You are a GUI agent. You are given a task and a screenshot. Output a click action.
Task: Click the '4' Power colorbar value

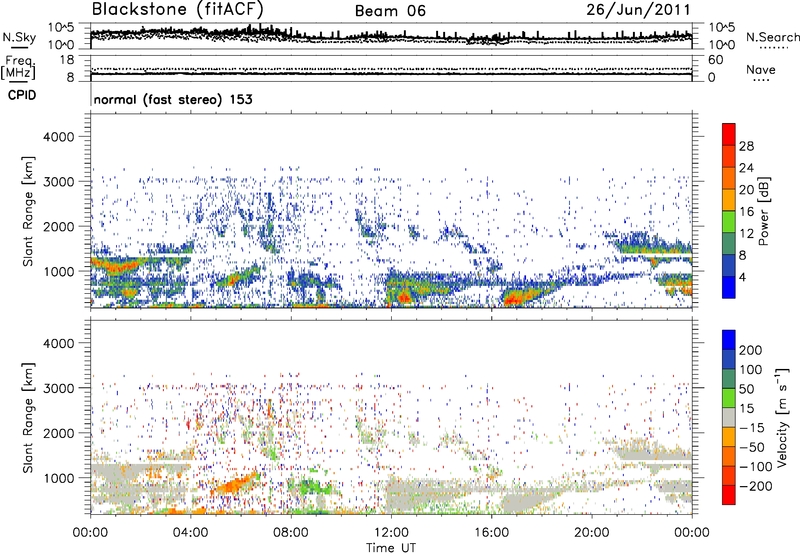click(x=743, y=277)
